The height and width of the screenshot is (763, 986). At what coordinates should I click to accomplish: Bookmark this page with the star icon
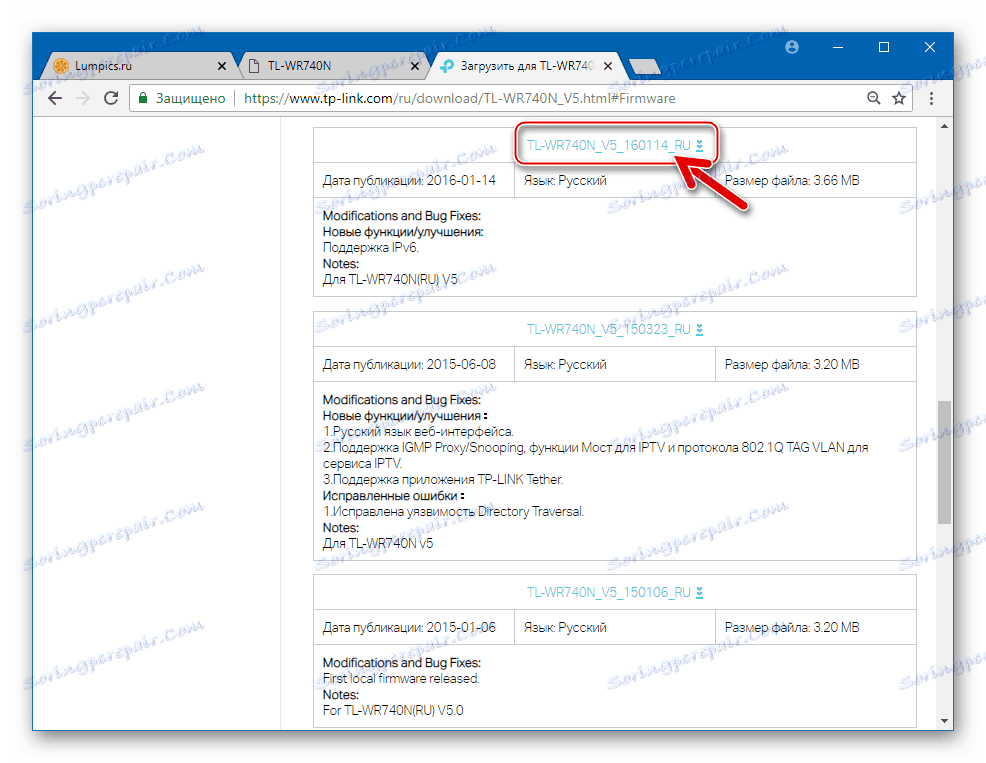pos(899,98)
